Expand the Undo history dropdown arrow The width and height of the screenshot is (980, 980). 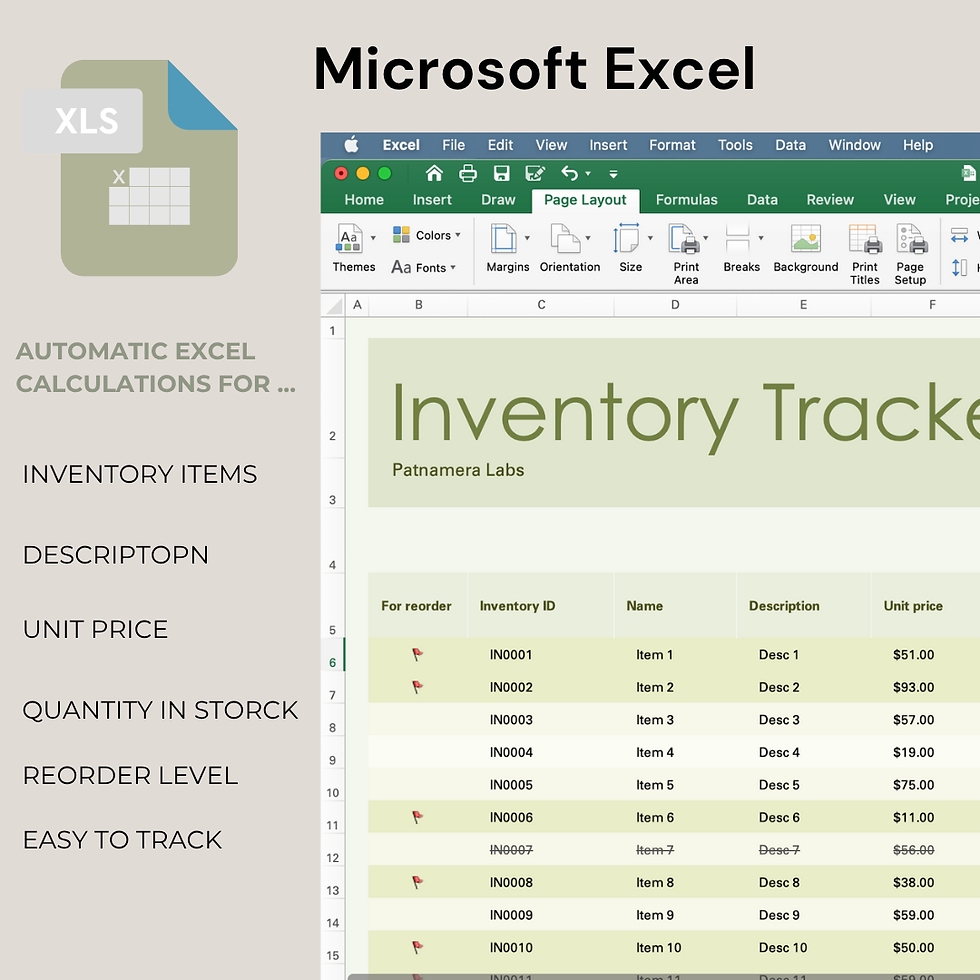(588, 174)
